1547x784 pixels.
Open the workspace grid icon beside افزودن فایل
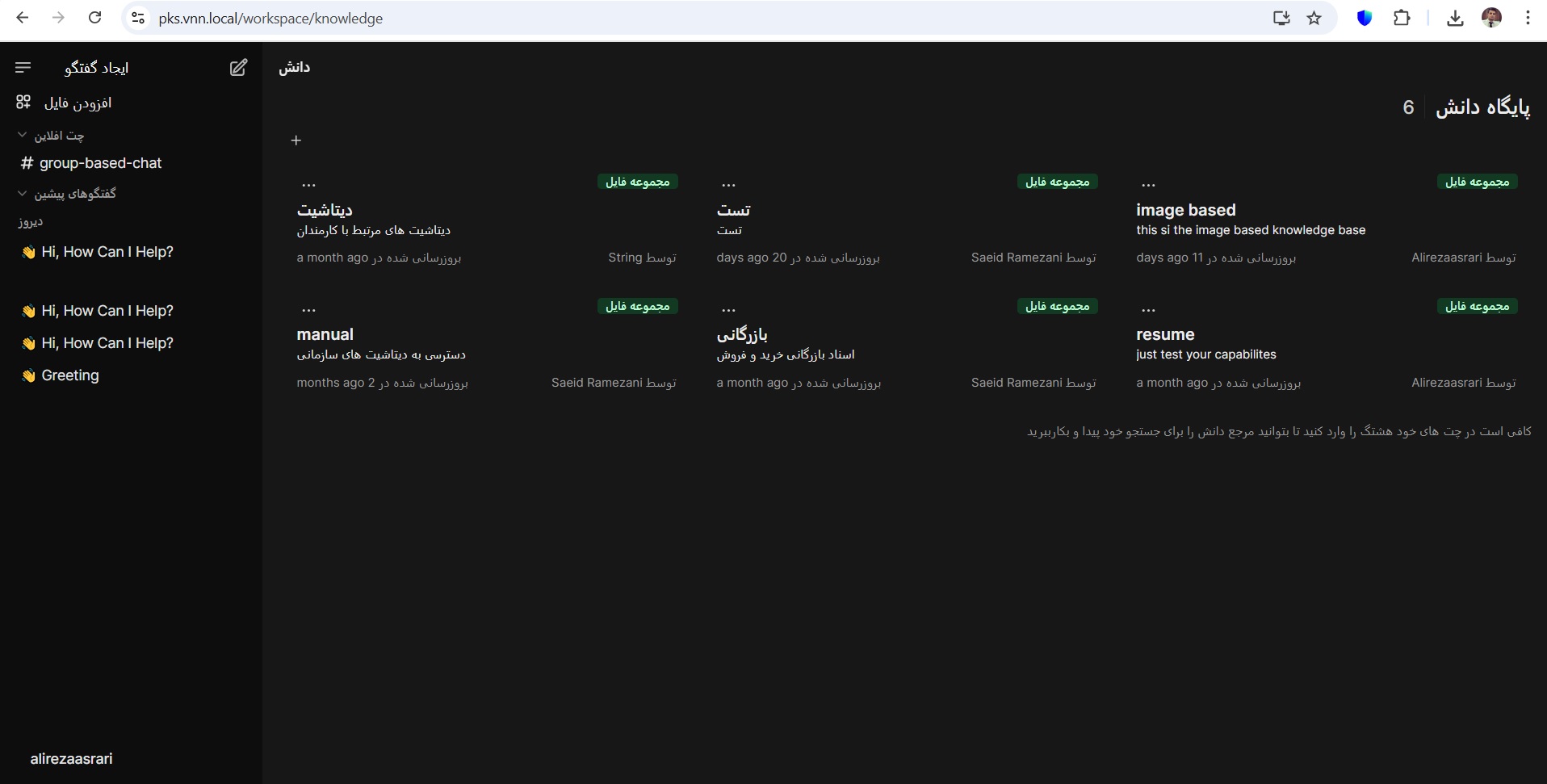coord(23,102)
